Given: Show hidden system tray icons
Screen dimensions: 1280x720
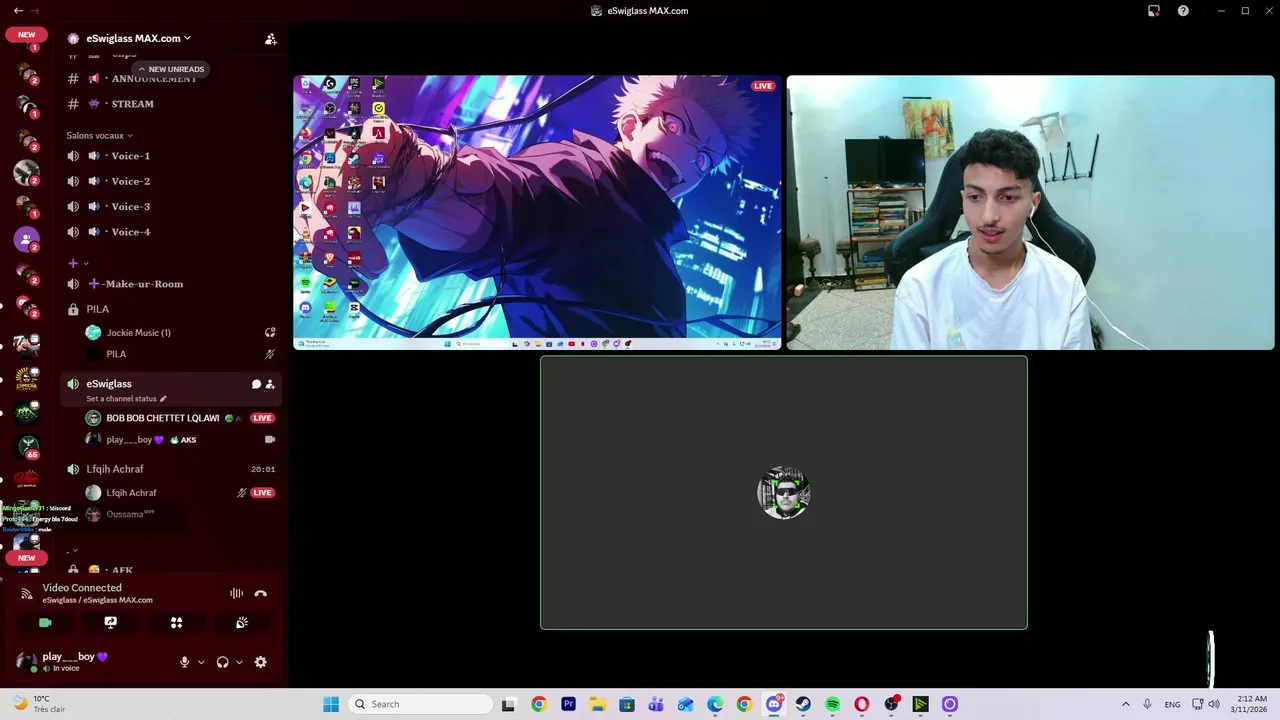Looking at the screenshot, I should tap(1125, 704).
